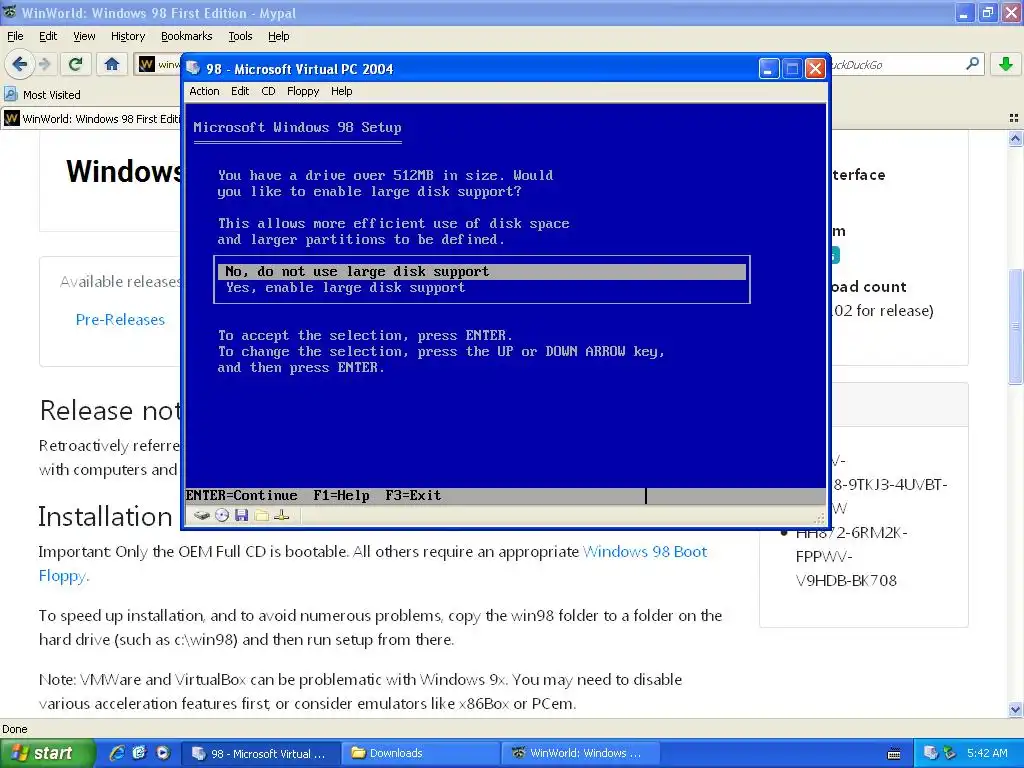Click the network adapter status icon in Virtual PC
Viewport: 1024px width, 768px height.
pos(281,515)
